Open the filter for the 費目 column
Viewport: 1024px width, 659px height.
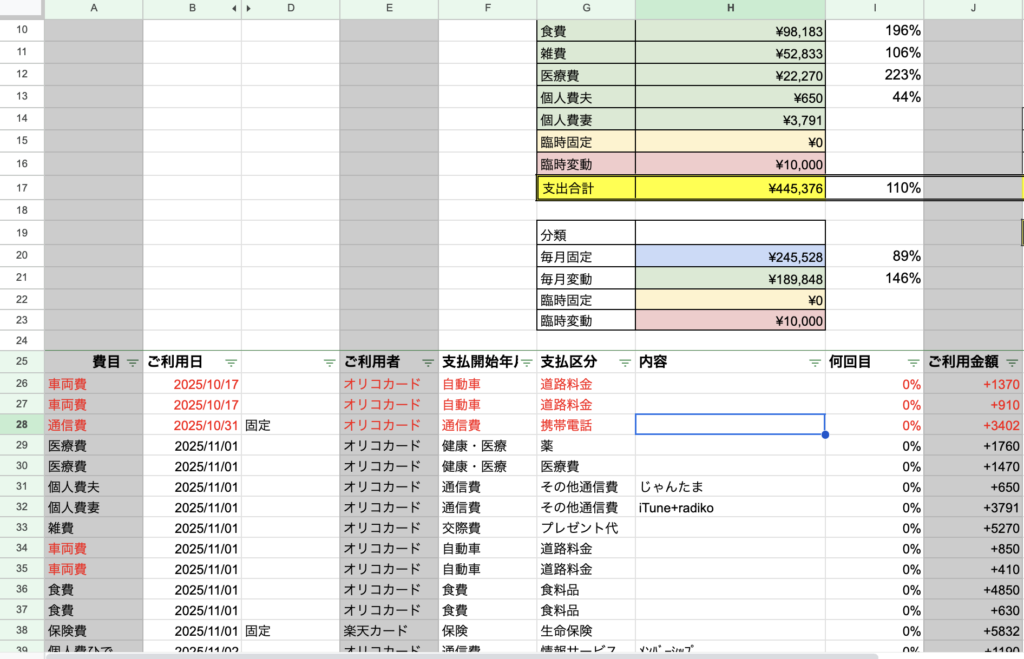(x=133, y=362)
